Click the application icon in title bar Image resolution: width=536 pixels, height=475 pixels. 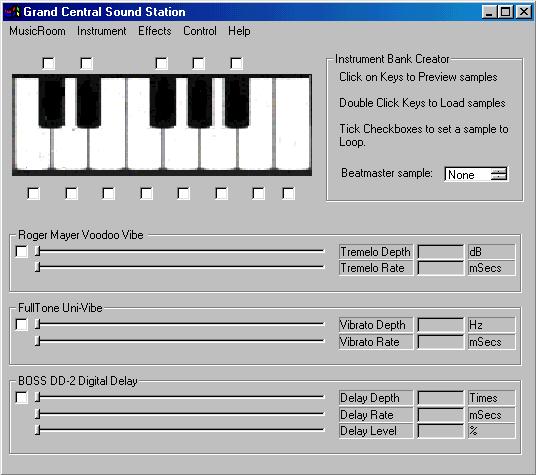tap(12, 12)
